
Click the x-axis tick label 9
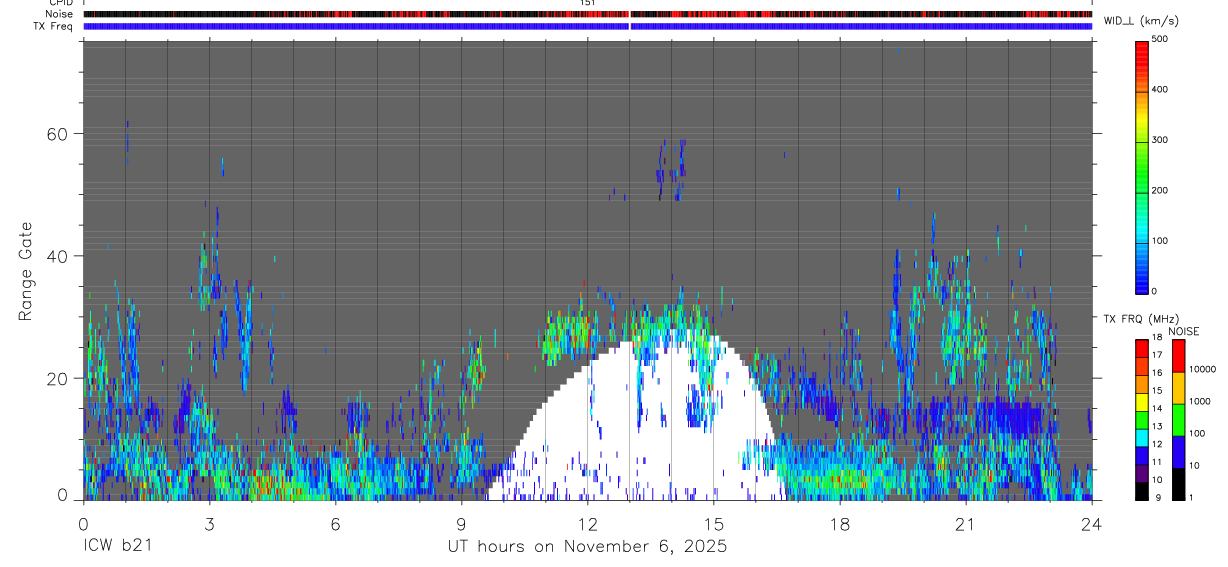point(461,524)
